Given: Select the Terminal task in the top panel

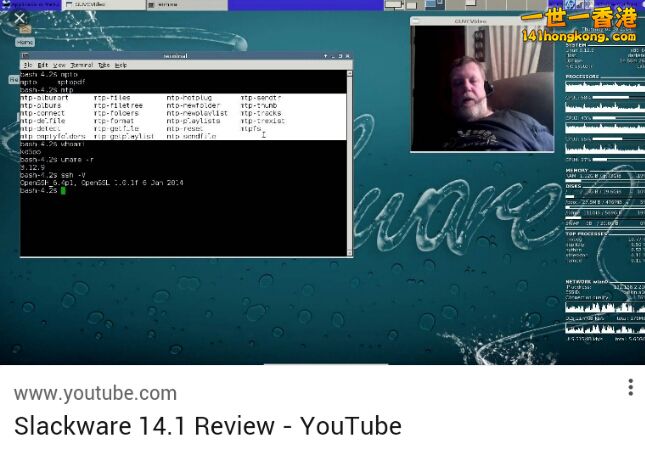Looking at the screenshot, I should point(186,5).
